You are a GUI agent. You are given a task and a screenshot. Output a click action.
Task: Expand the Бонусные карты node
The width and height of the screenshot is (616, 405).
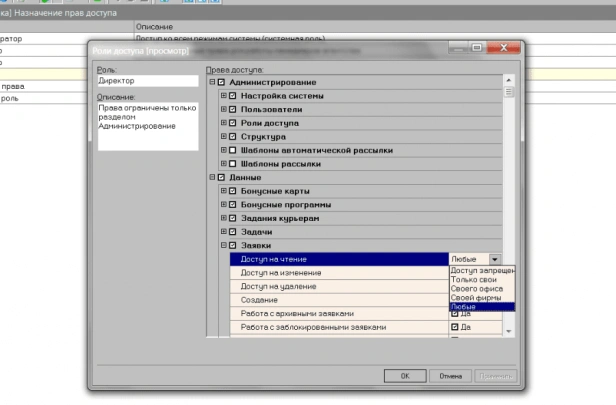click(224, 191)
